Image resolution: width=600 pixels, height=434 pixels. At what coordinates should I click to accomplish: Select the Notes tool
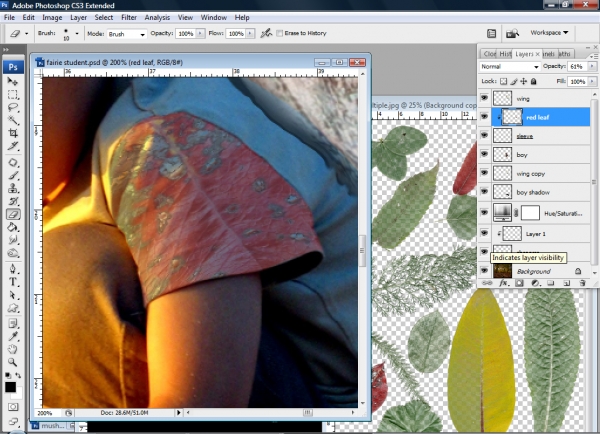pyautogui.click(x=13, y=324)
